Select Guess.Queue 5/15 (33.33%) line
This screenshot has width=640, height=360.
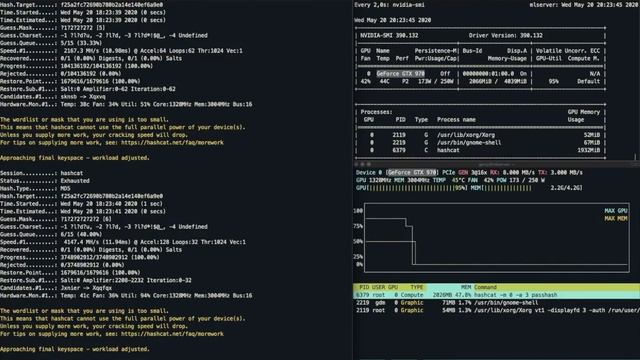click(51, 43)
